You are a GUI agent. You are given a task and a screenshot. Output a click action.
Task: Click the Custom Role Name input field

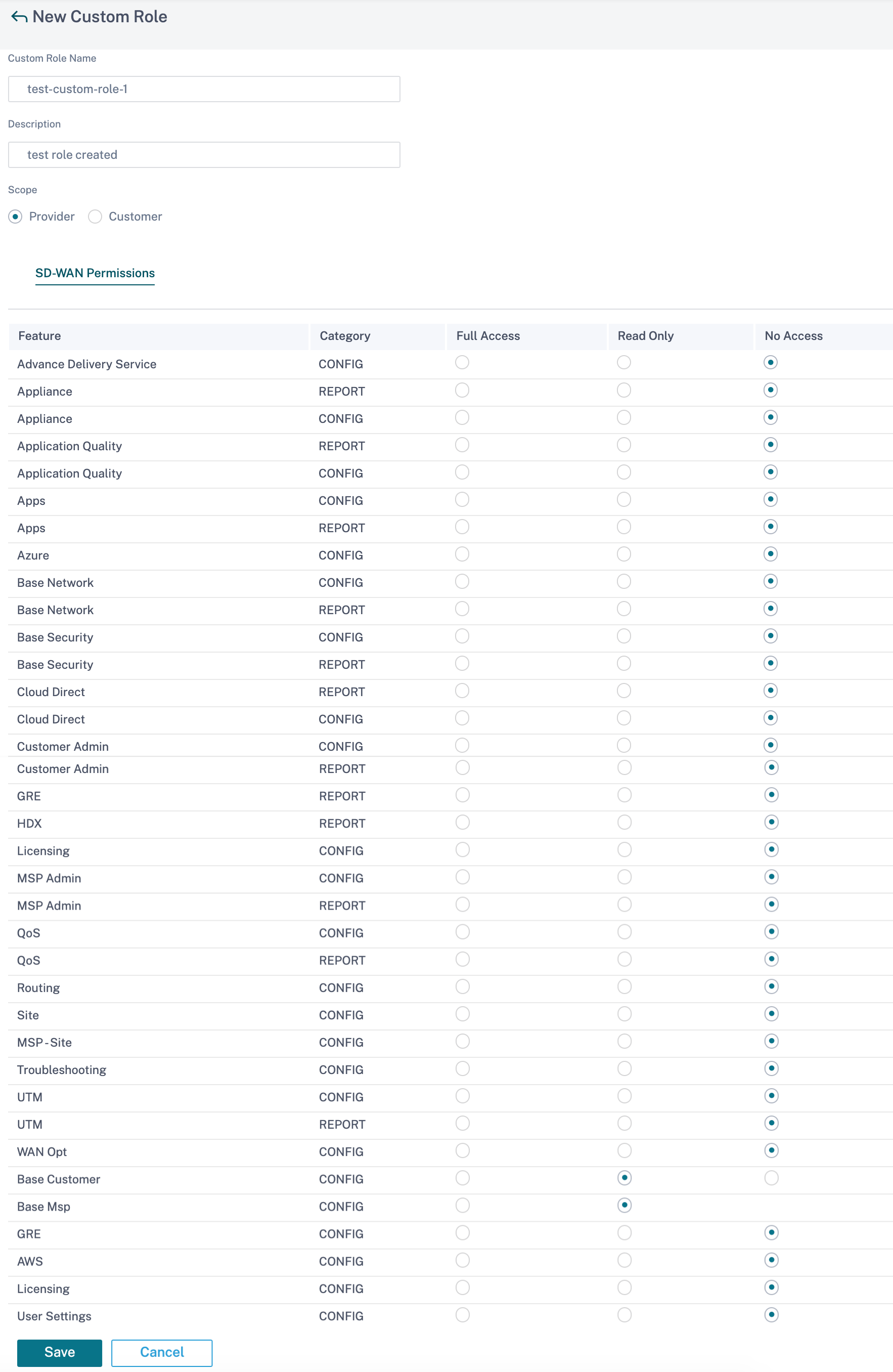click(x=204, y=89)
